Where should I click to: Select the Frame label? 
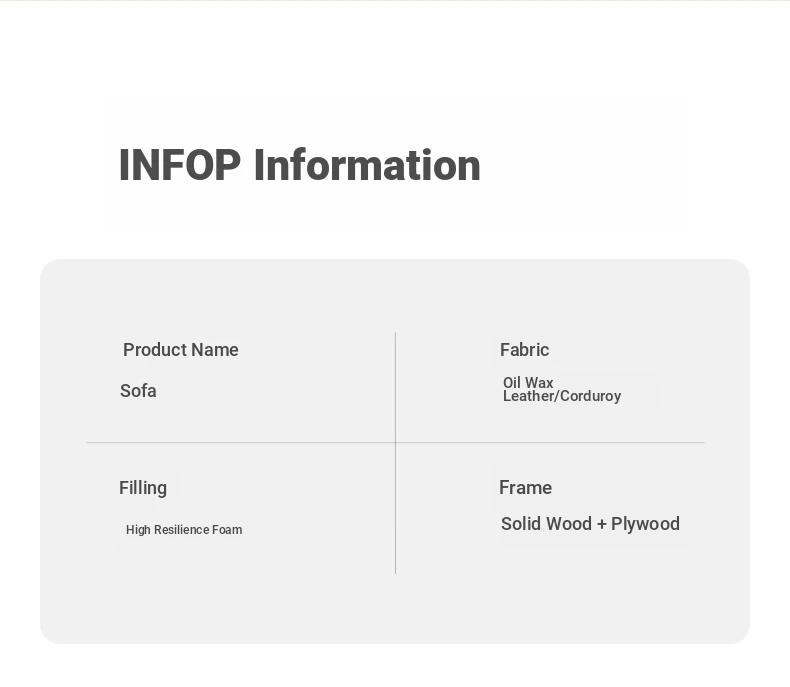[x=525, y=488]
